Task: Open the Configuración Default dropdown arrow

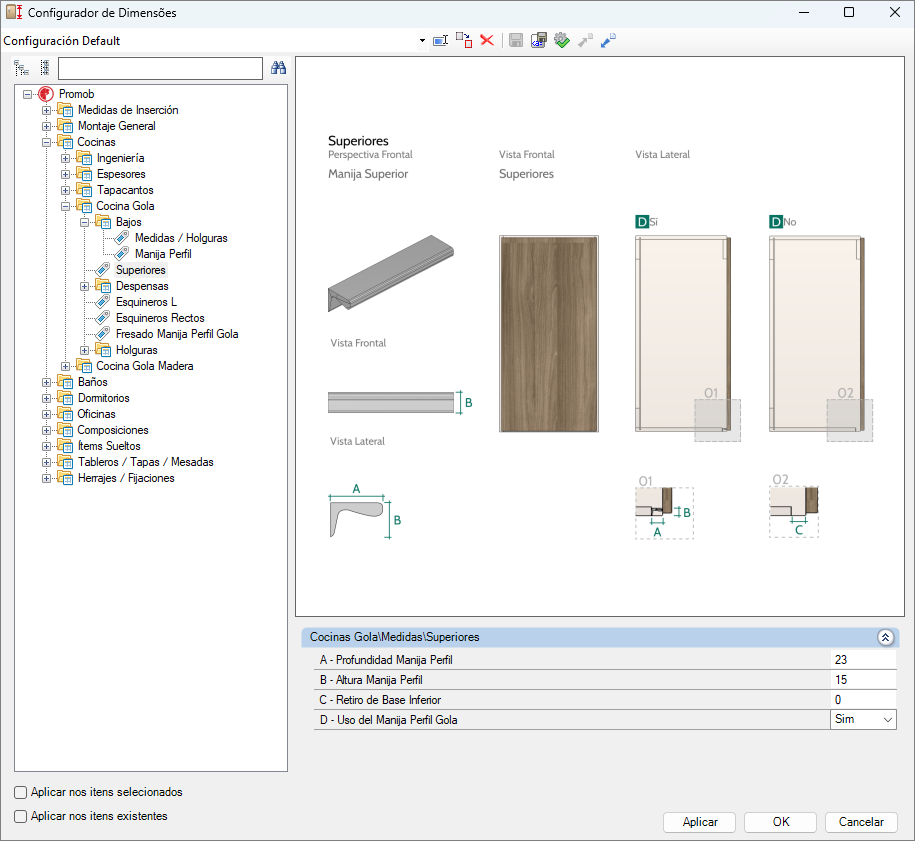Action: point(422,41)
